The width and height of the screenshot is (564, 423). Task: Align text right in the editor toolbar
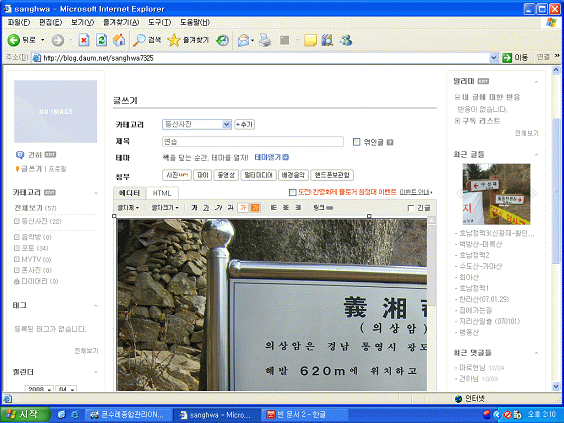pyautogui.click(x=298, y=208)
